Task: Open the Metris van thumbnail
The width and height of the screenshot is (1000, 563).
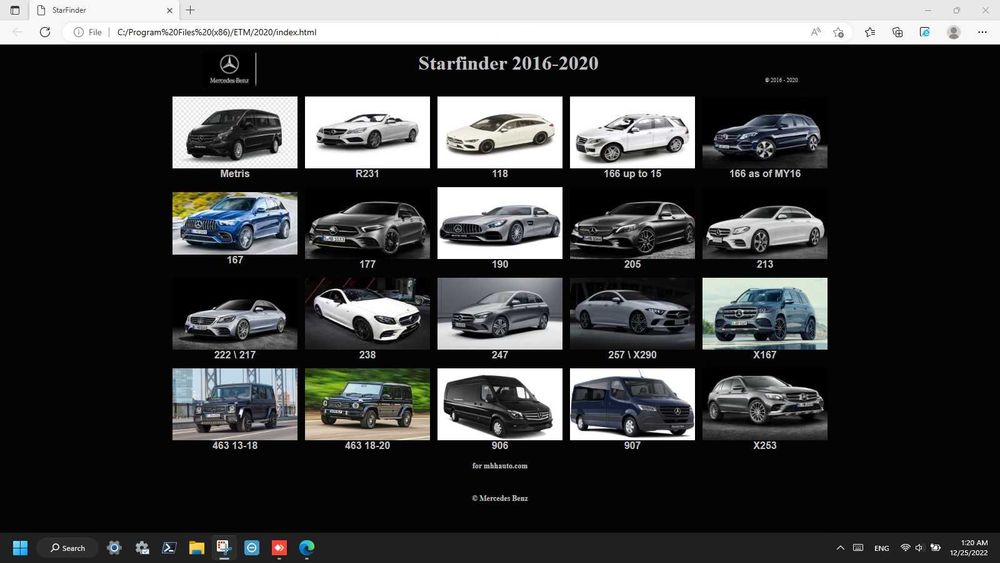Action: tap(235, 132)
